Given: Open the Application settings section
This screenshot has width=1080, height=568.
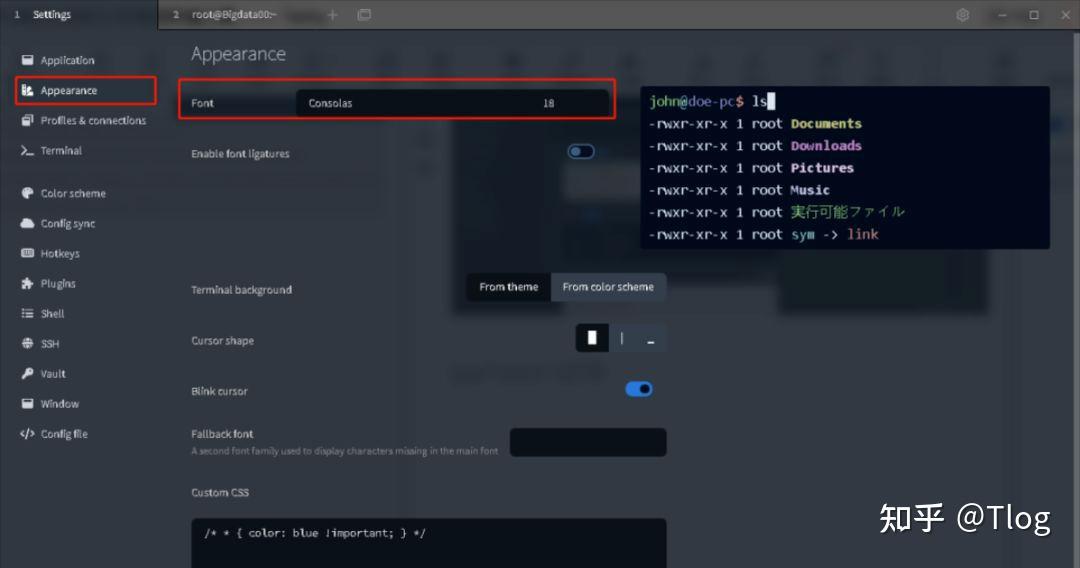Looking at the screenshot, I should [x=58, y=61].
